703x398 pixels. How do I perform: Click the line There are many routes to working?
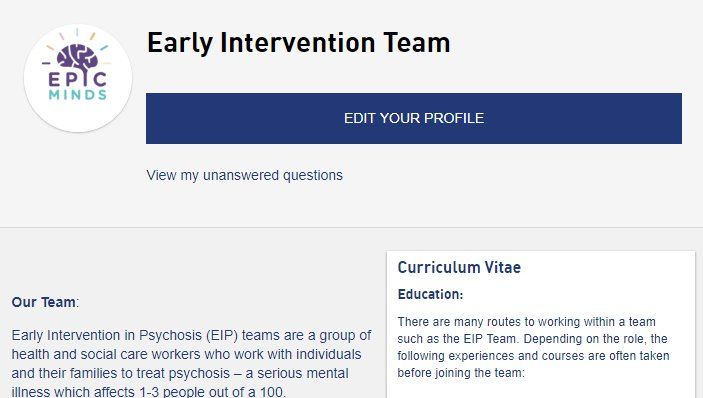526,322
